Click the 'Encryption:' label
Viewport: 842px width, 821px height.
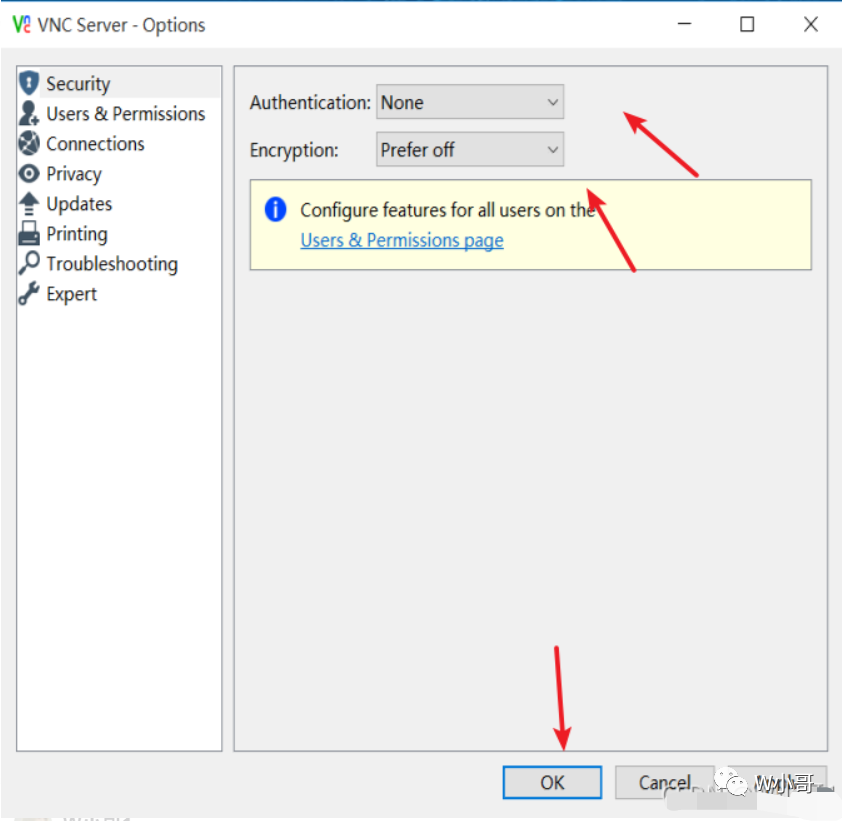click(x=294, y=150)
